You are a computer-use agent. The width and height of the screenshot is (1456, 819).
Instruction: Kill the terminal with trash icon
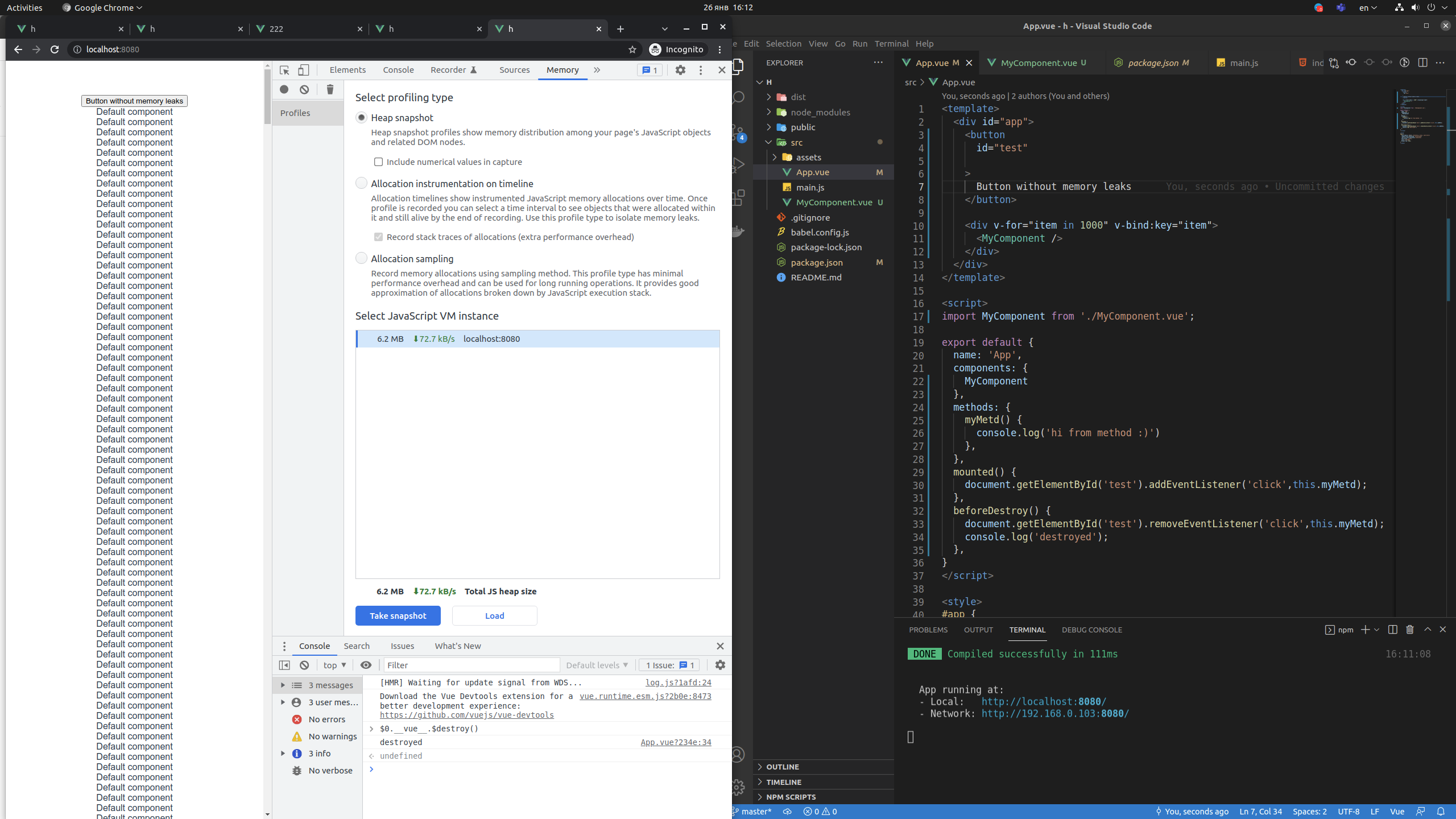click(x=1409, y=630)
